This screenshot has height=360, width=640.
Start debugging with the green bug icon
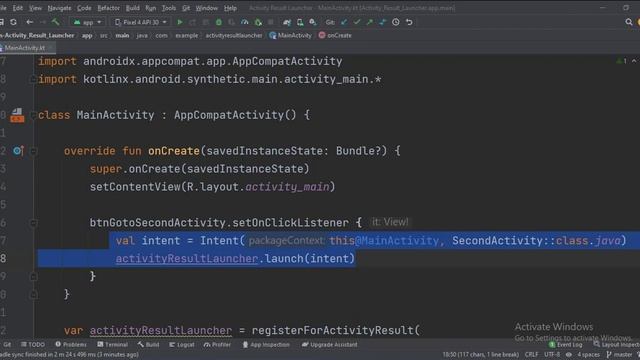(x=219, y=22)
